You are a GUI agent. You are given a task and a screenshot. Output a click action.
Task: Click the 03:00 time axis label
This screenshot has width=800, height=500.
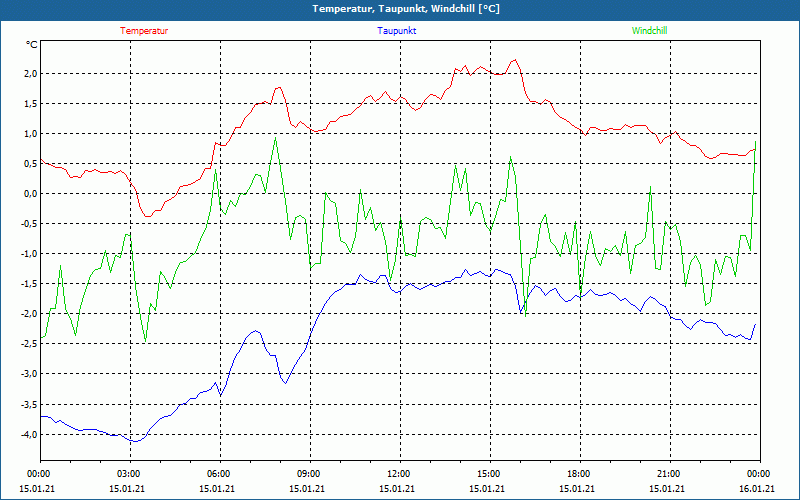pos(128,474)
